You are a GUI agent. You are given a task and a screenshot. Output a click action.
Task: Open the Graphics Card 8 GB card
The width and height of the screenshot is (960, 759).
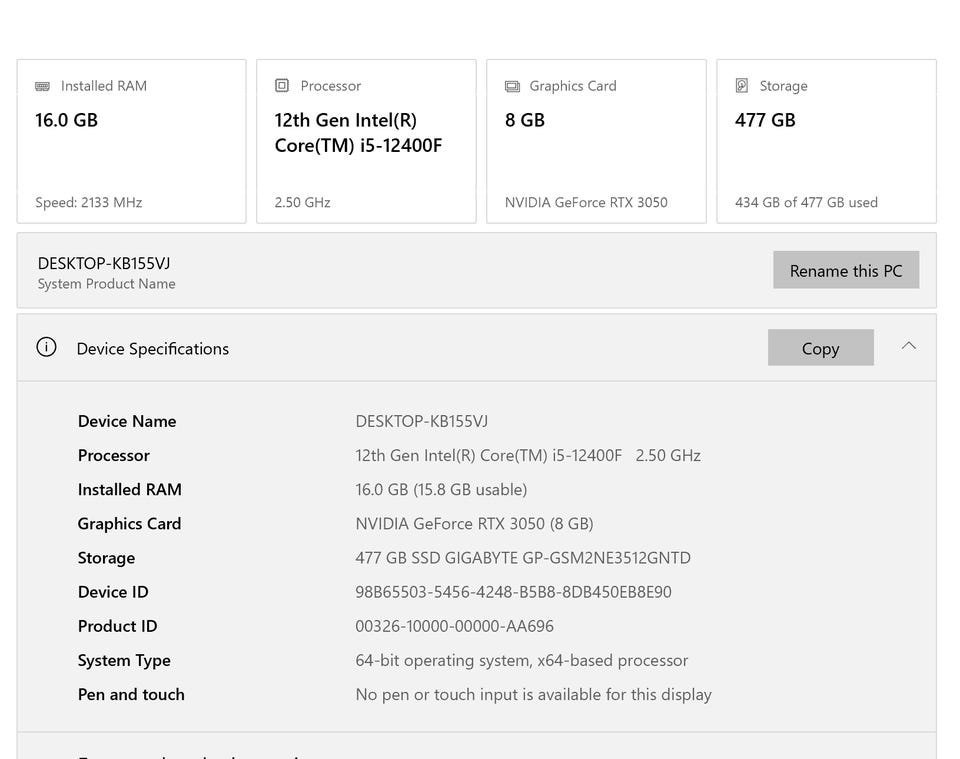596,141
